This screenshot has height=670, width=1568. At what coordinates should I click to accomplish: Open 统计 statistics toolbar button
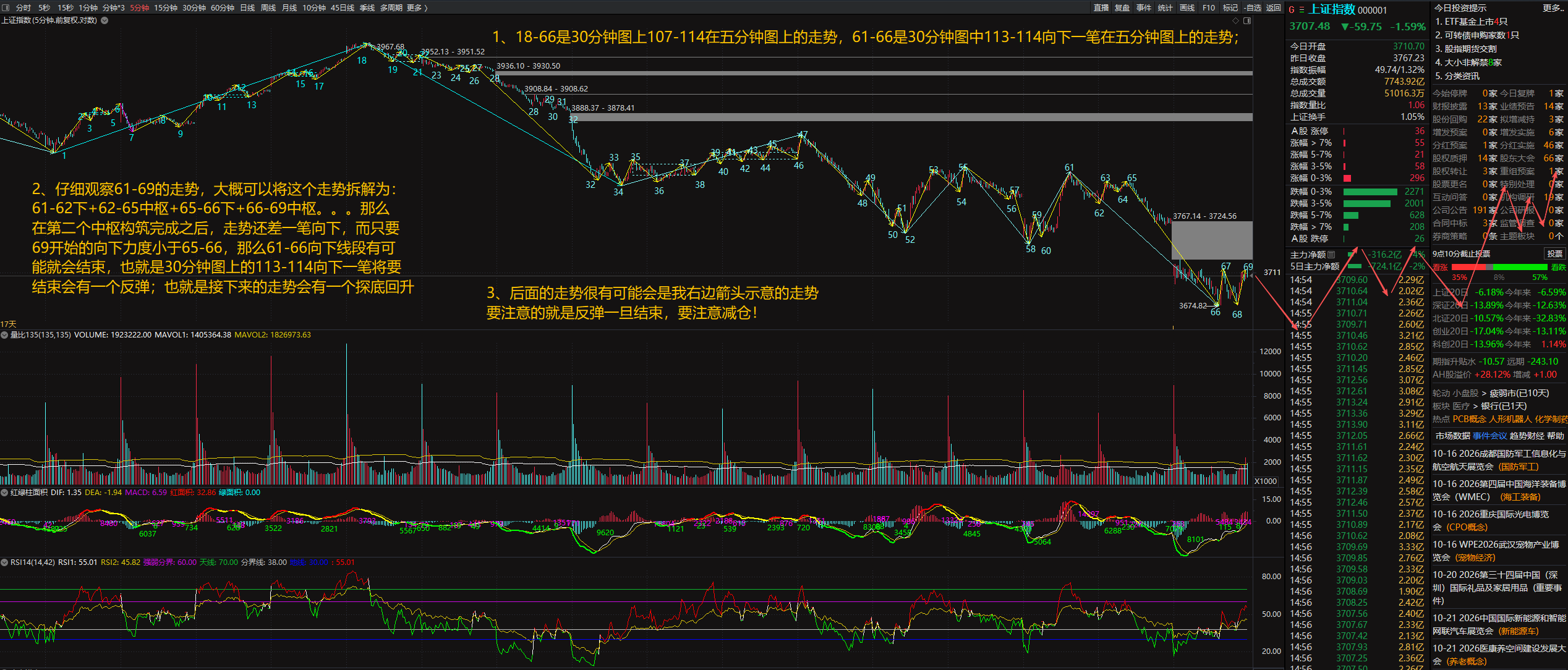(x=1165, y=7)
